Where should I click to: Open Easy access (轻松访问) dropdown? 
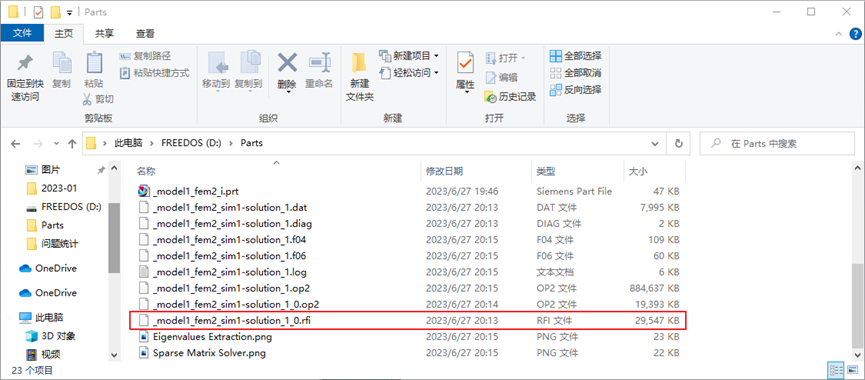[409, 72]
